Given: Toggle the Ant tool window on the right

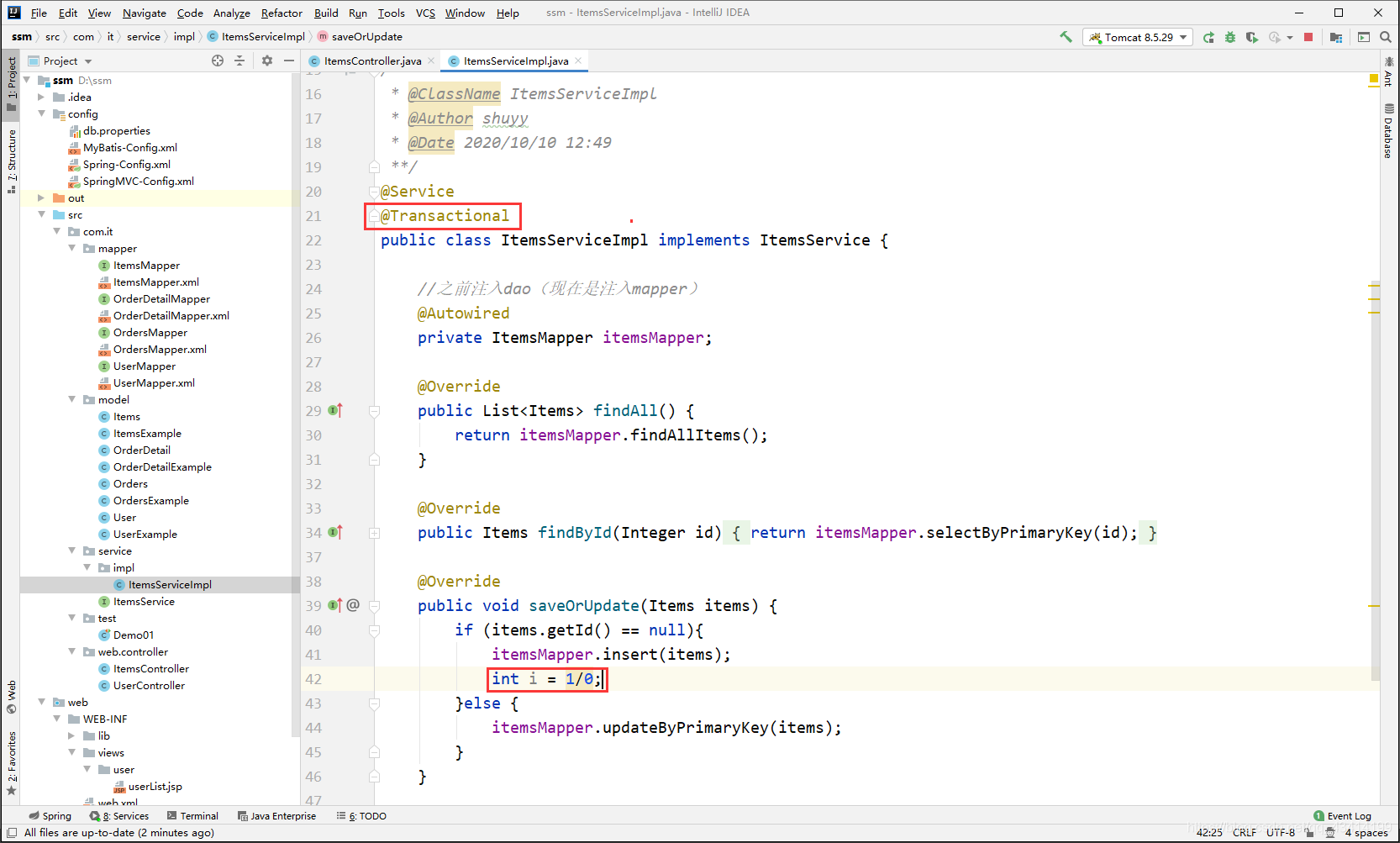Looking at the screenshot, I should tap(1388, 72).
